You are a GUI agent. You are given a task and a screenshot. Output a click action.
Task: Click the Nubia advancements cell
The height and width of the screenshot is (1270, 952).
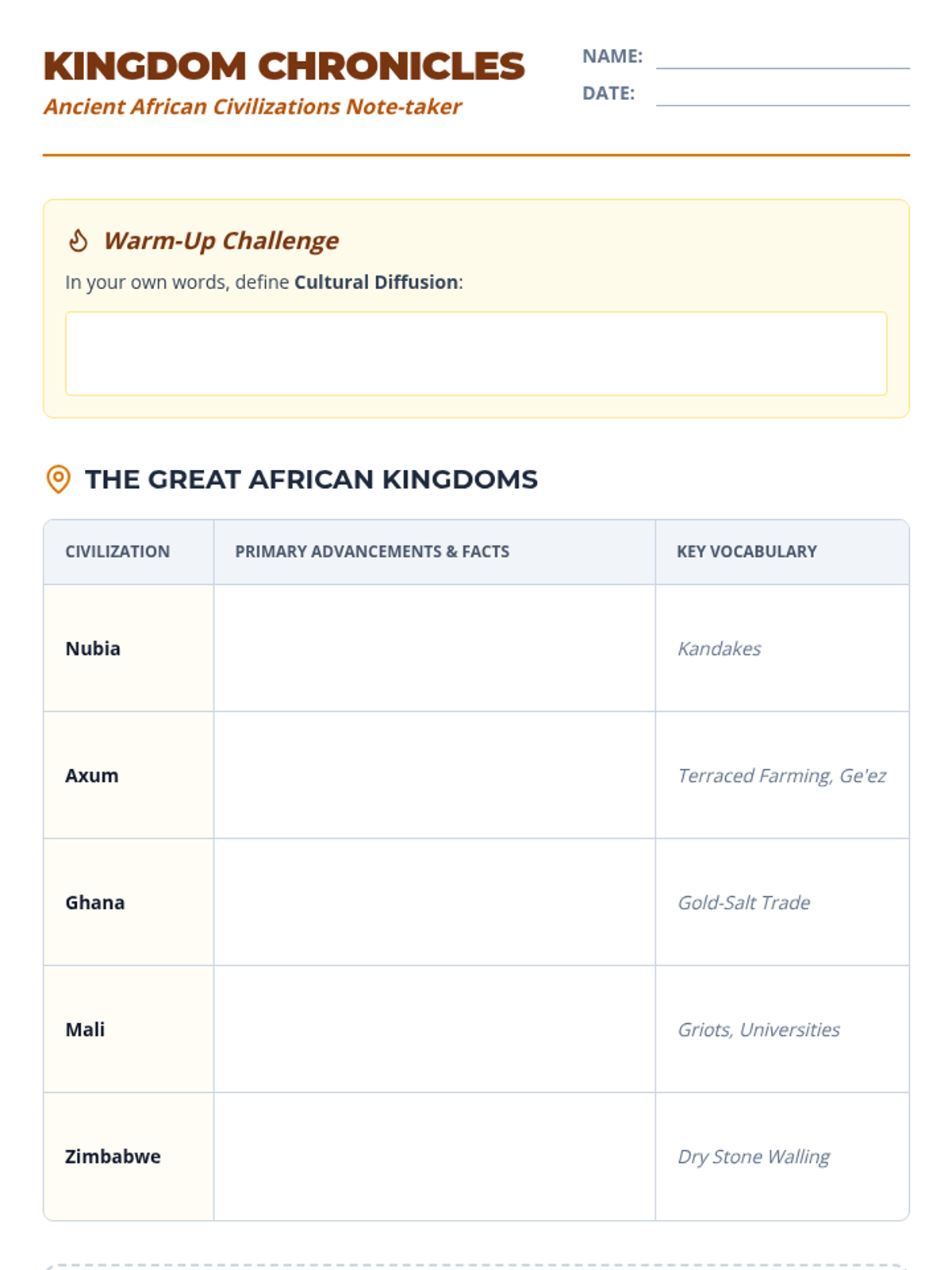click(434, 648)
